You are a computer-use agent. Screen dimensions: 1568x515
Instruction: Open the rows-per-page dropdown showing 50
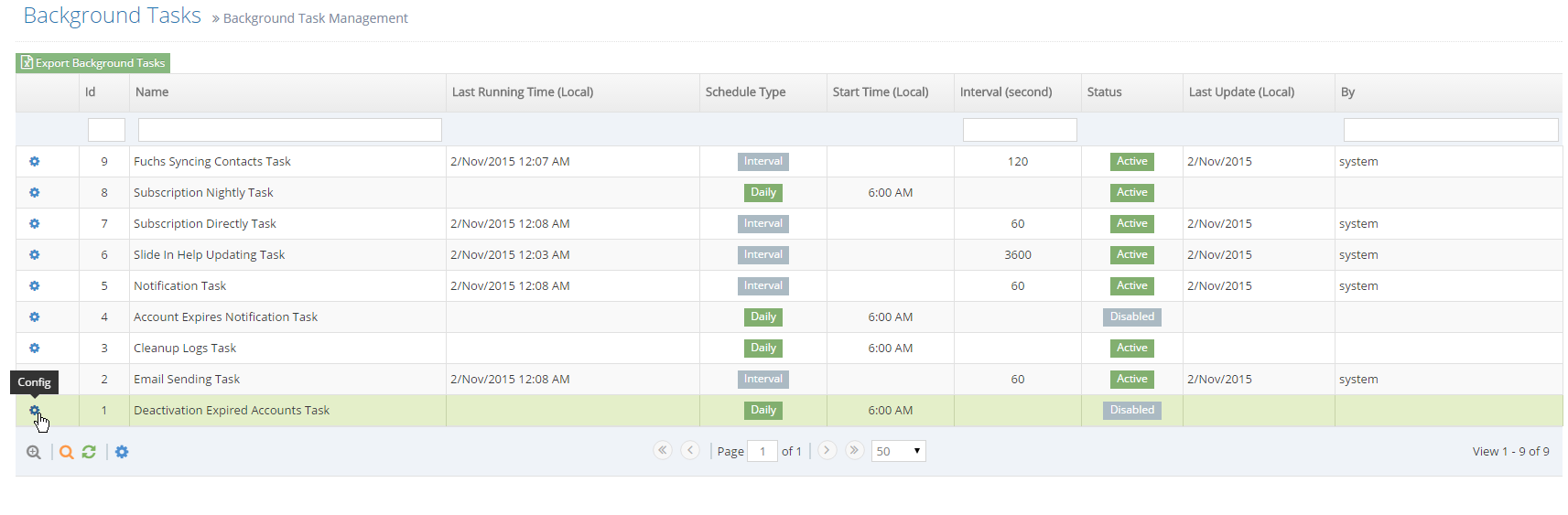(x=897, y=451)
